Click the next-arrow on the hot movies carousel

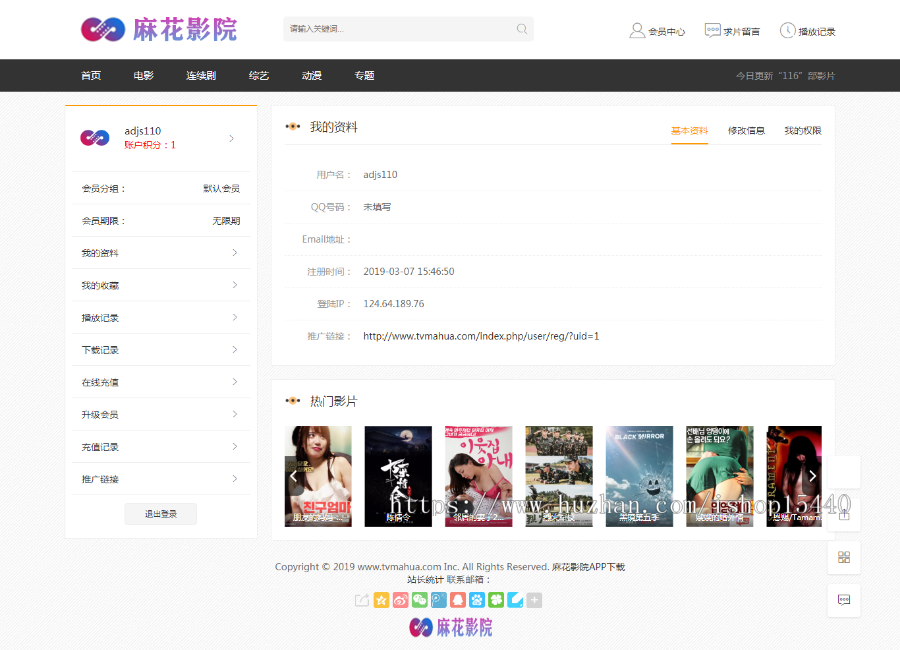click(x=812, y=476)
